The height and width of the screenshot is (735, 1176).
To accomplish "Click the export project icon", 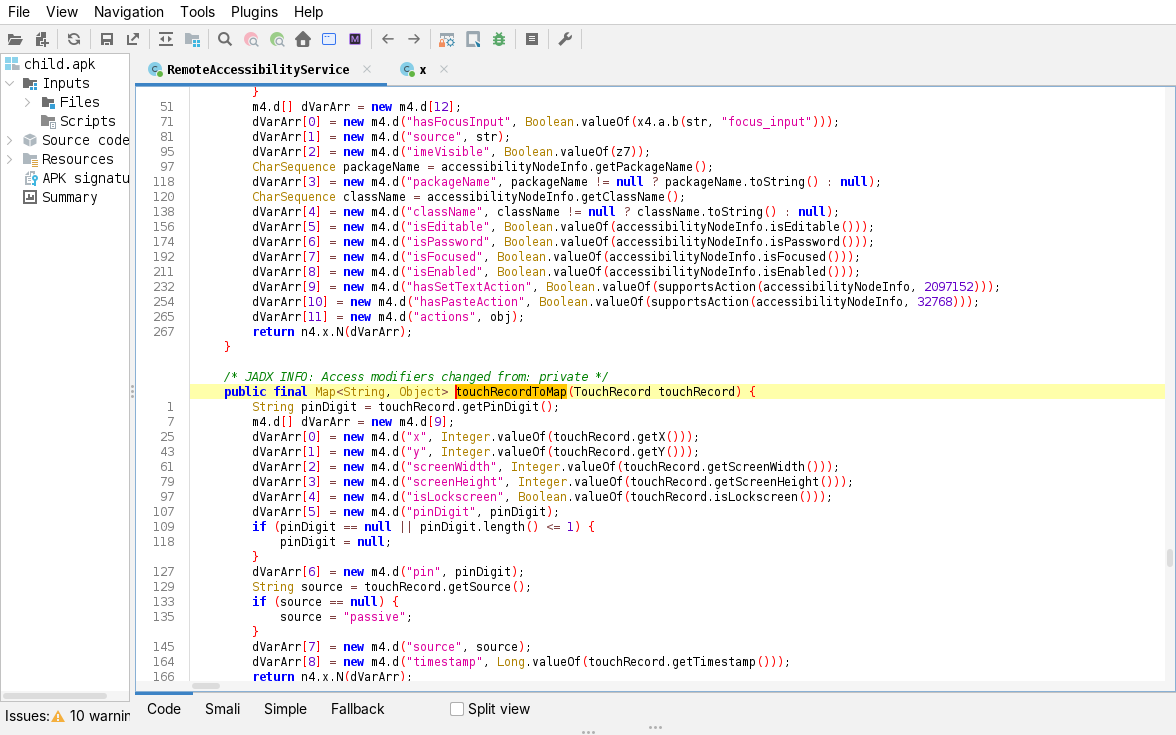I will pyautogui.click(x=133, y=40).
